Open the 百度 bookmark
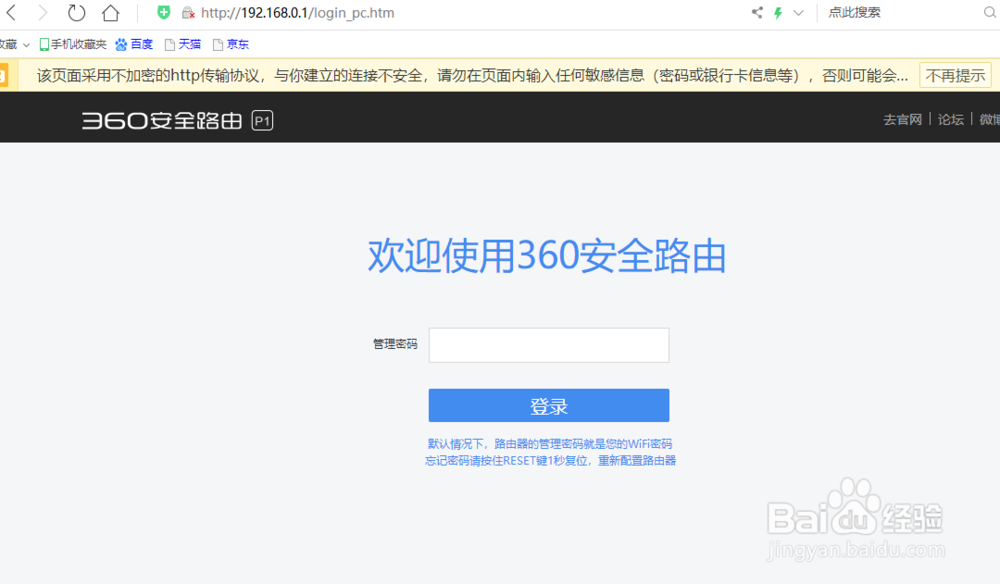This screenshot has width=1000, height=584. [134, 44]
